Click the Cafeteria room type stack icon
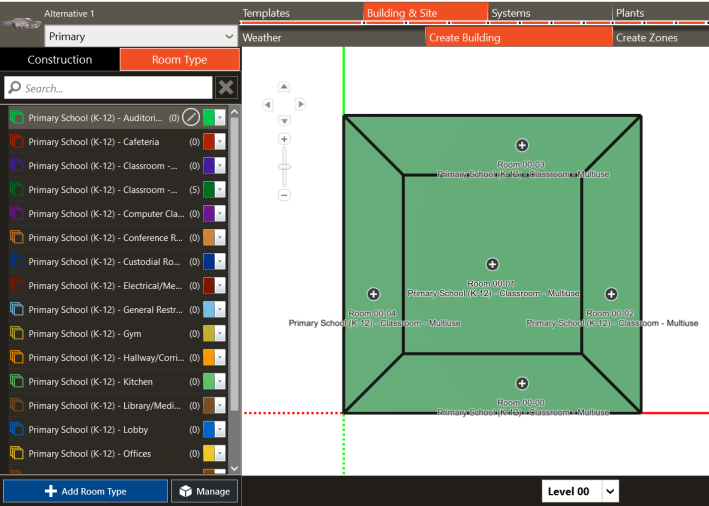 click(x=17, y=142)
